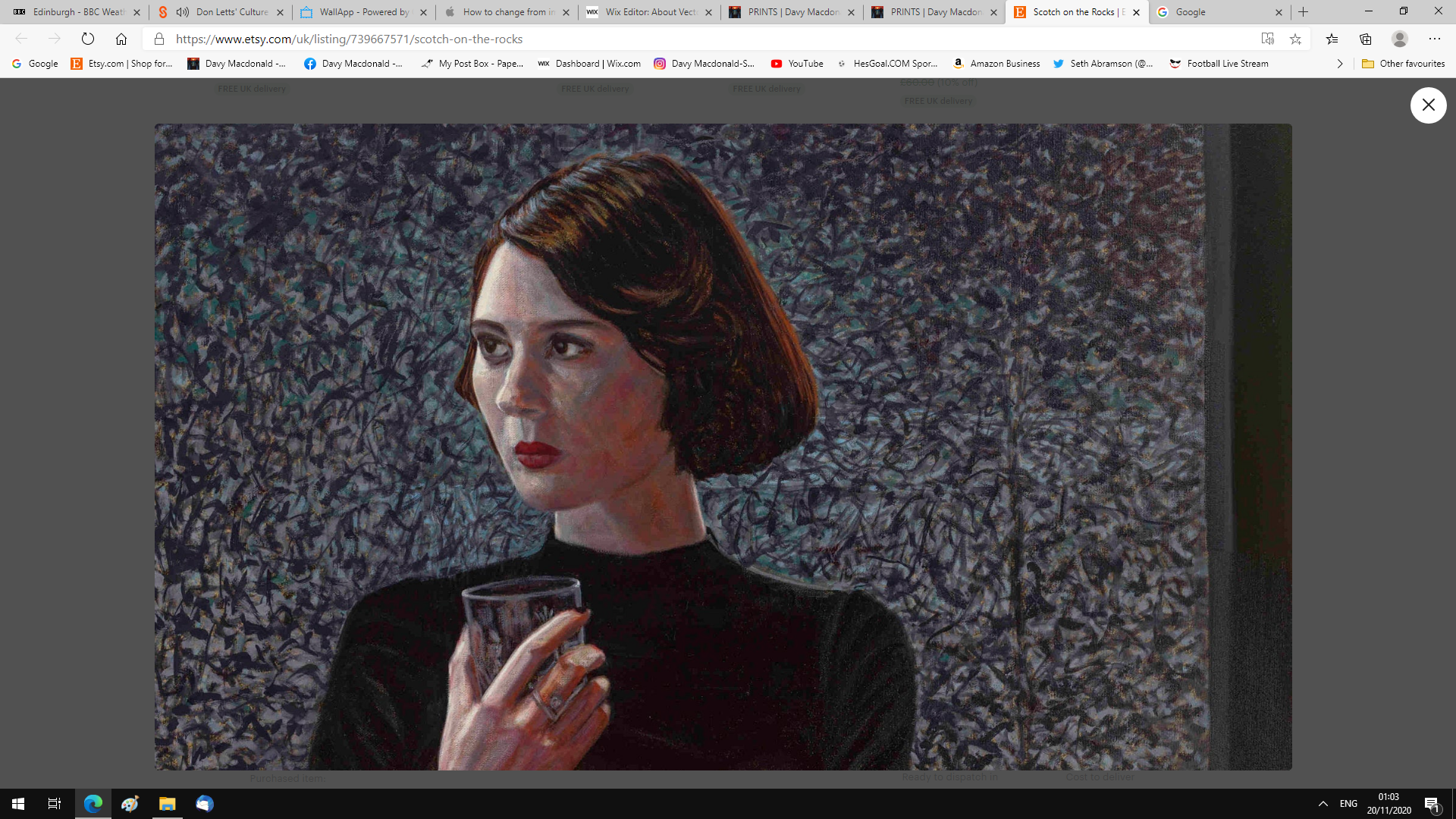Screen dimensions: 1456x819
Task: Open the favourites list icon
Action: click(x=1332, y=39)
